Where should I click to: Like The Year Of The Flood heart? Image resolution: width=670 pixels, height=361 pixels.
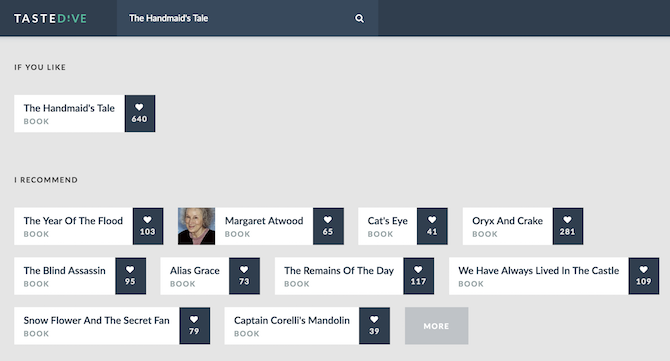click(148, 226)
